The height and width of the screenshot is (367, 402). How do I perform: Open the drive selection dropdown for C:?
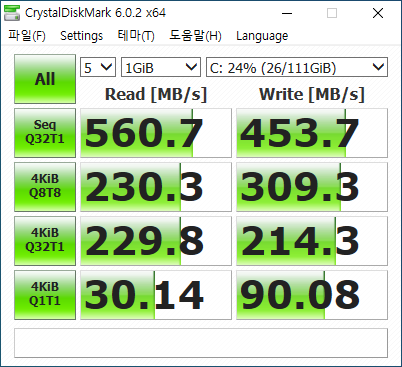pyautogui.click(x=297, y=67)
